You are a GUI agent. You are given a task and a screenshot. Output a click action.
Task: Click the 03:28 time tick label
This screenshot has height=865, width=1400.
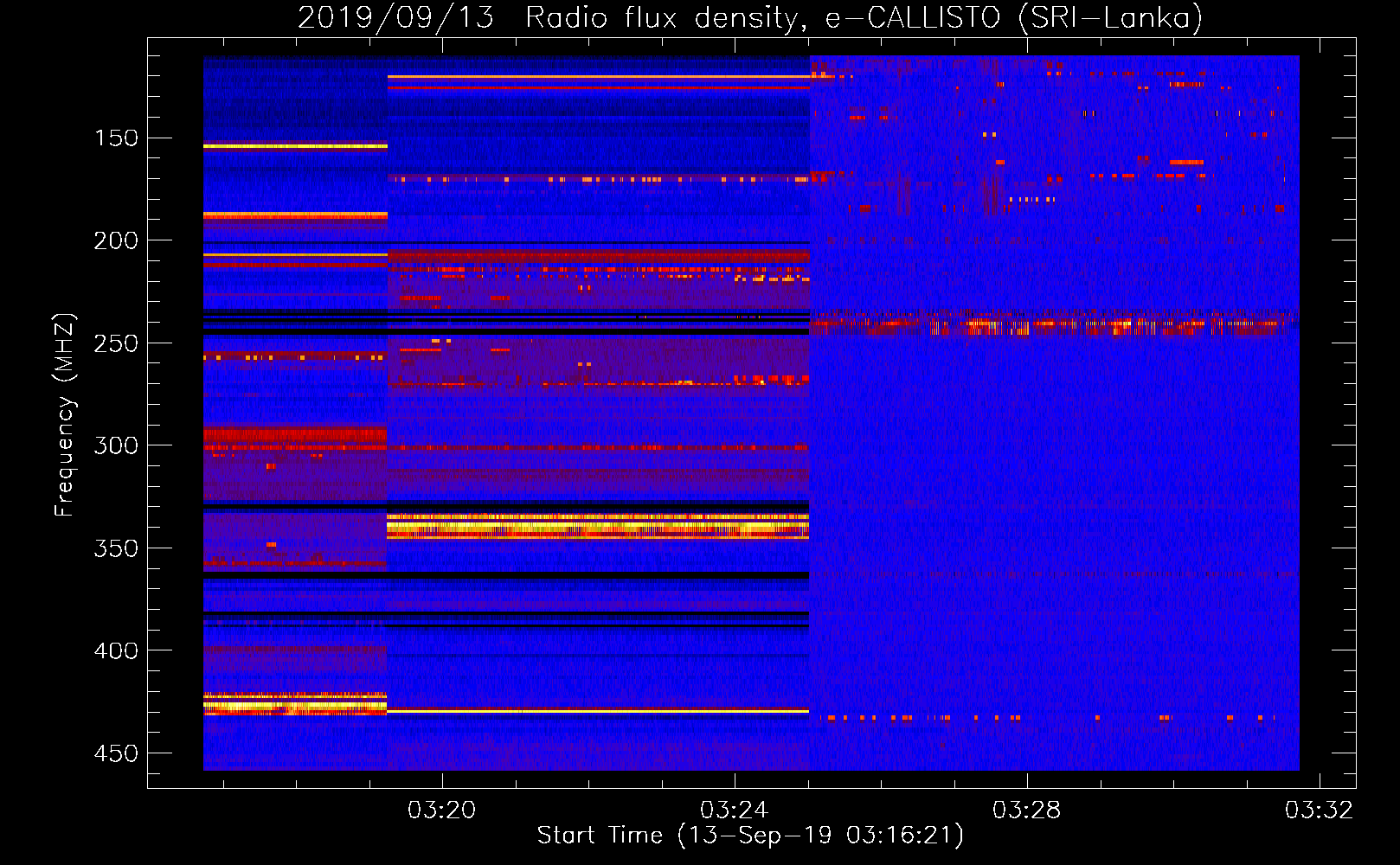(x=1027, y=811)
